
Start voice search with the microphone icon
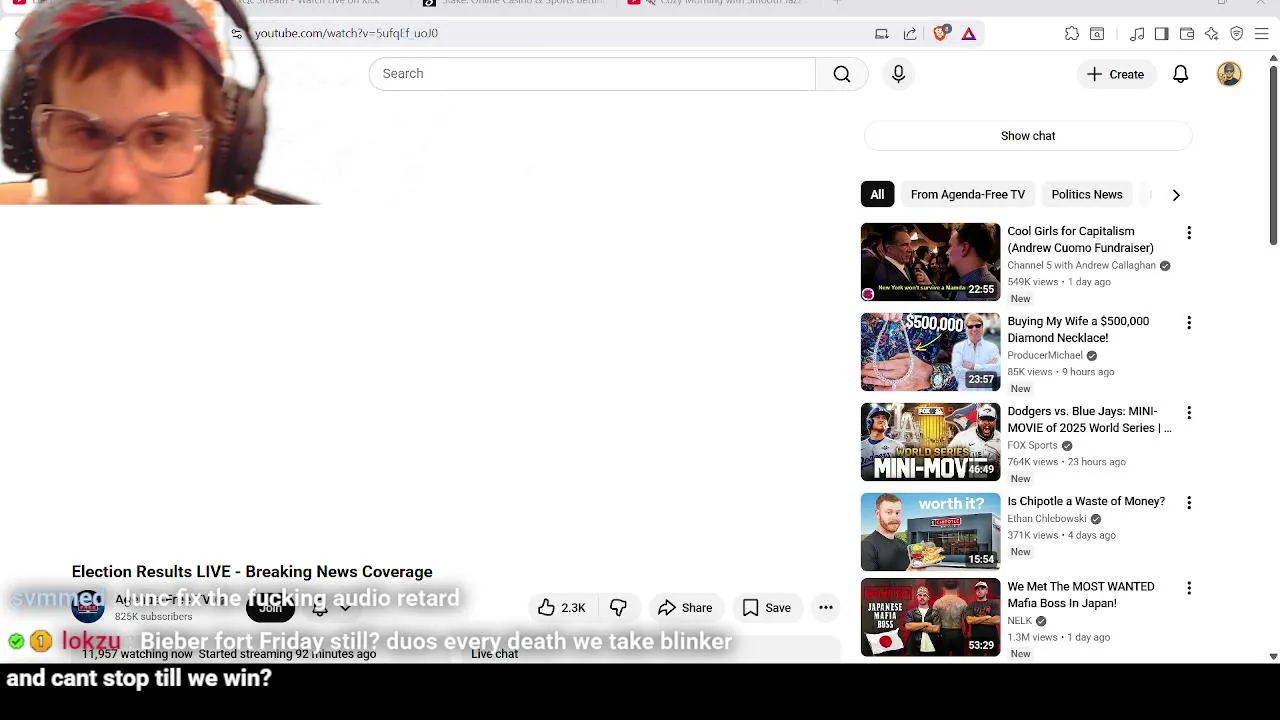coord(898,74)
